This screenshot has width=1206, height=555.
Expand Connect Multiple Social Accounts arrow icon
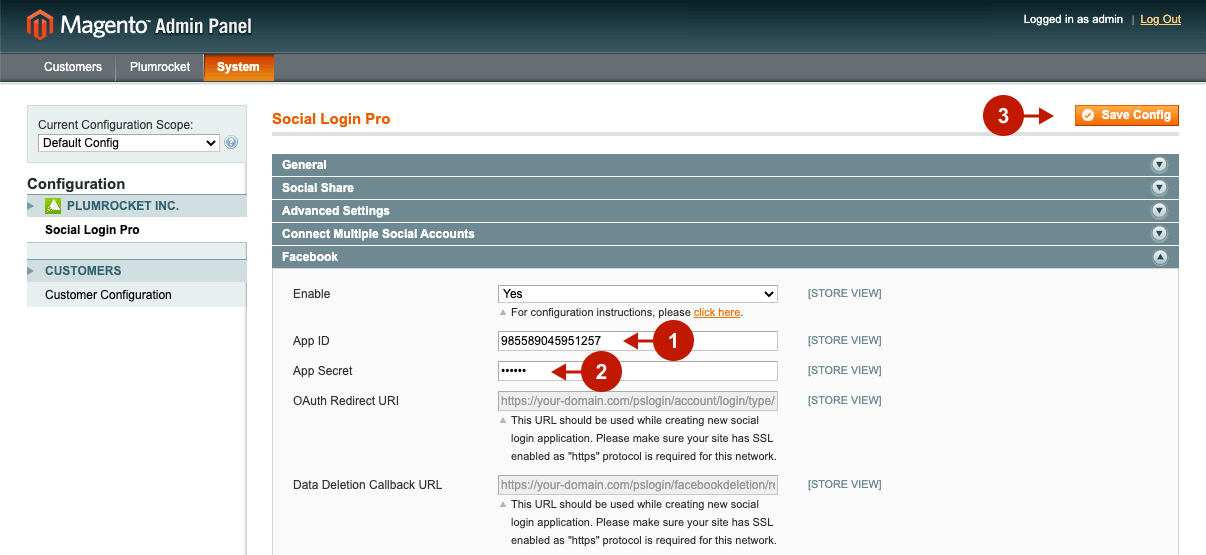click(x=1159, y=234)
